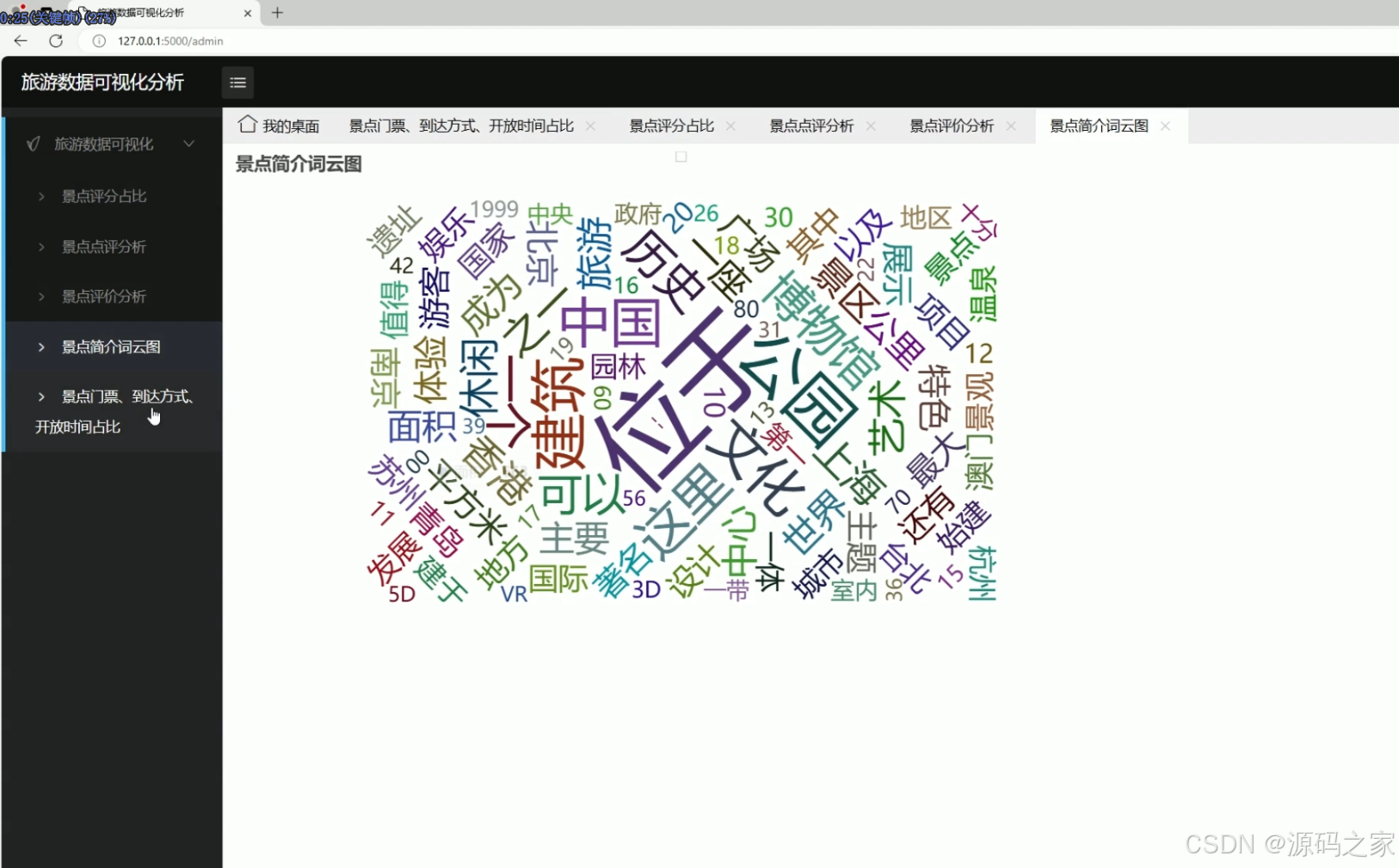Open 景点评价分析 from the sidebar menu

[x=102, y=296]
